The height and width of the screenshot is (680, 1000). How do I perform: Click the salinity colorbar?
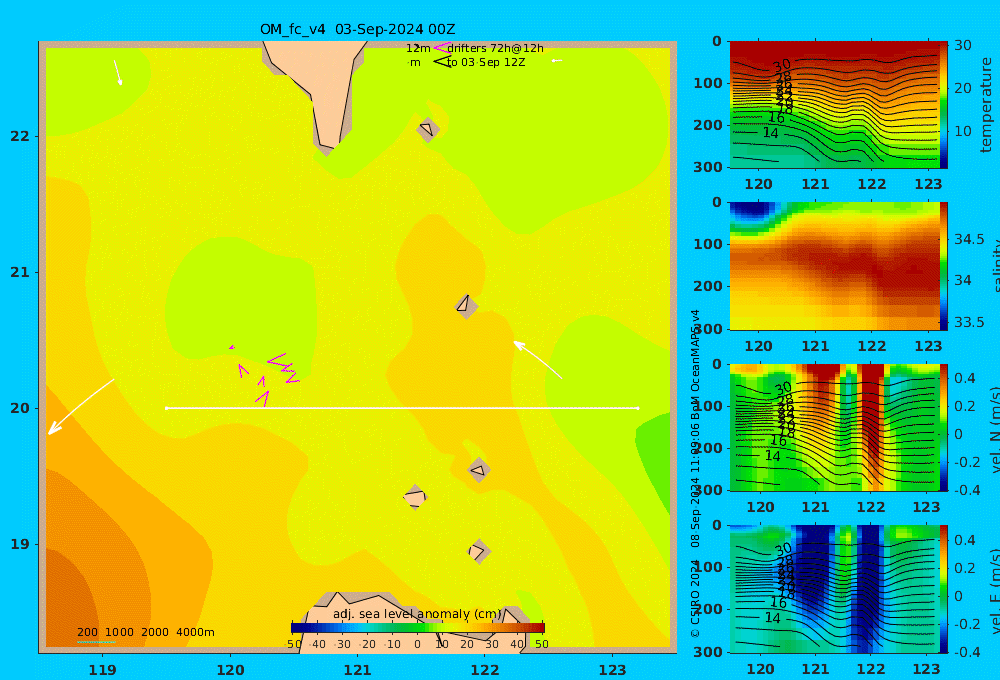tap(944, 266)
